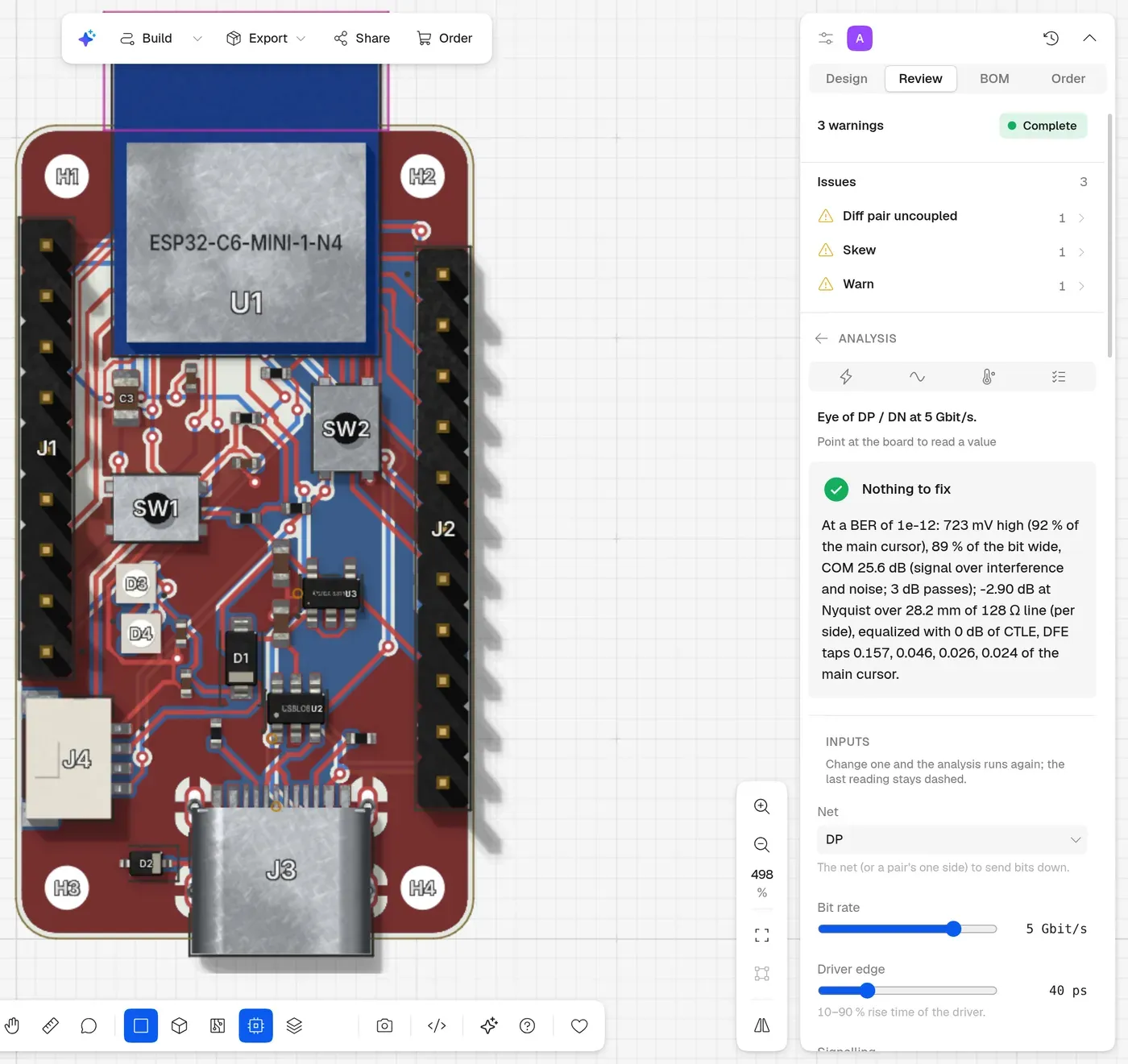Switch to the Order tab in side panel

1068,78
